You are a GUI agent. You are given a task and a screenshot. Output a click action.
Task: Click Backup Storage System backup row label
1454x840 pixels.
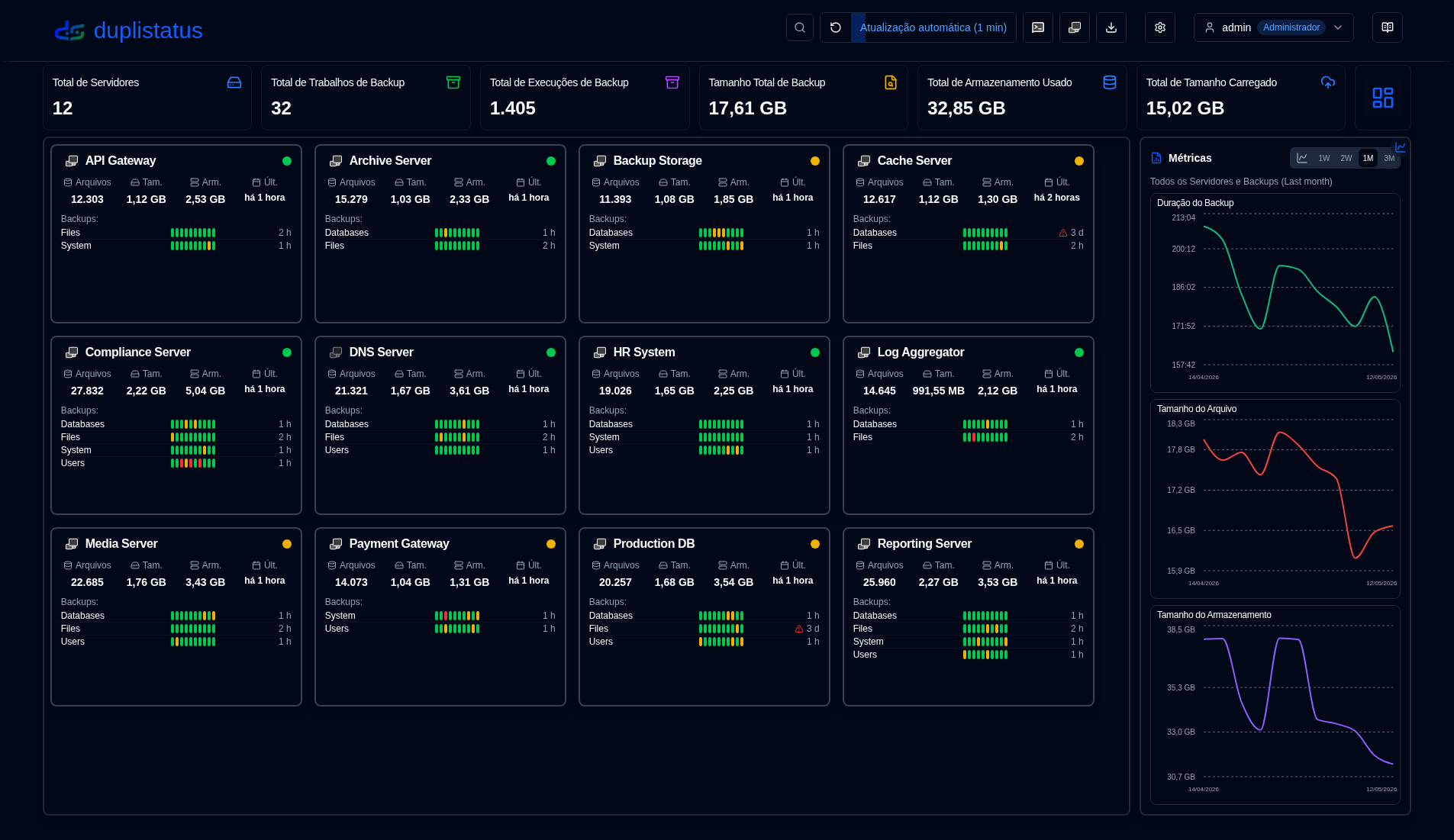coord(604,246)
